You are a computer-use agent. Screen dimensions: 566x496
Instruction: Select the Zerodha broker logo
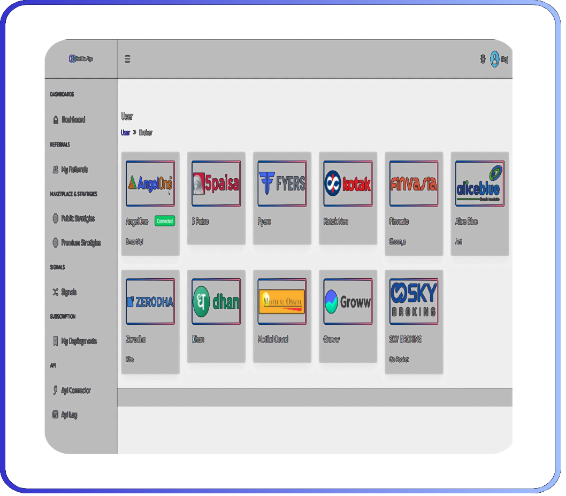click(x=150, y=301)
